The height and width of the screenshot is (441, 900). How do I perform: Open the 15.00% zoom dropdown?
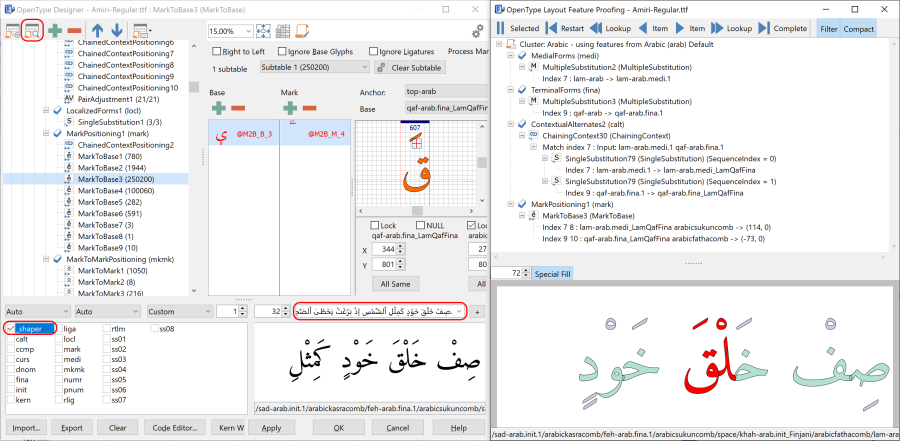248,31
